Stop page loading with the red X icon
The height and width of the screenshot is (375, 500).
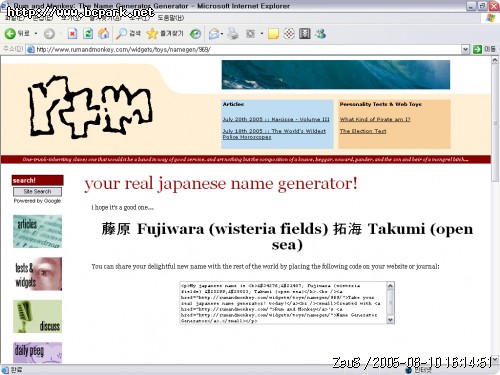click(x=72, y=34)
